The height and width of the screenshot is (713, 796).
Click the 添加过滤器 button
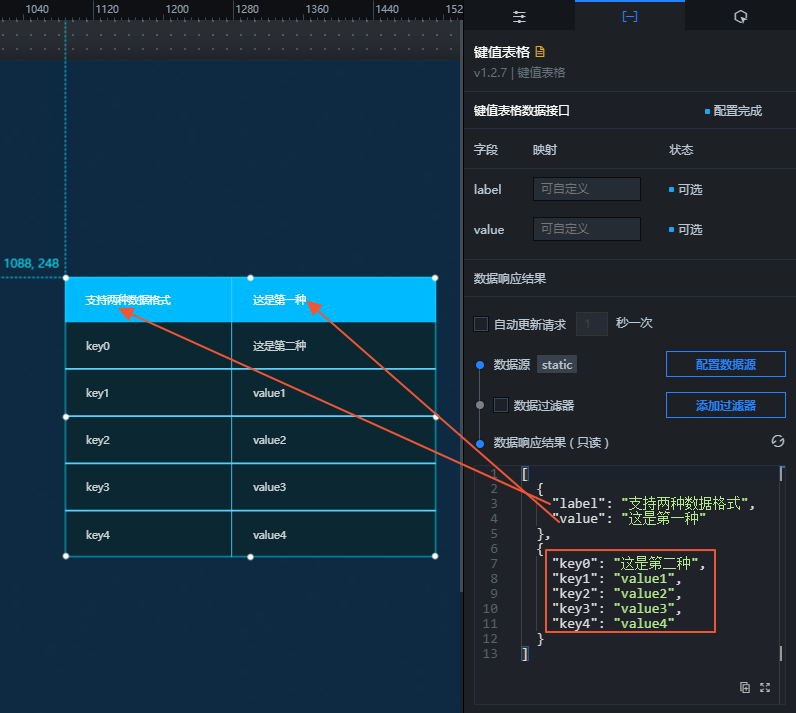point(725,405)
